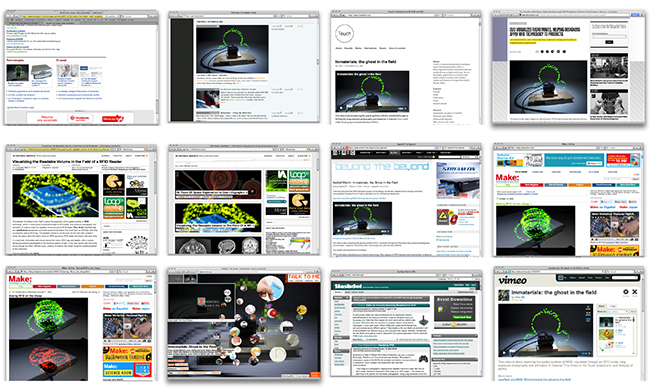Open the Immaterials: the ghost in the field heading
The height and width of the screenshot is (389, 650).
tap(365, 62)
